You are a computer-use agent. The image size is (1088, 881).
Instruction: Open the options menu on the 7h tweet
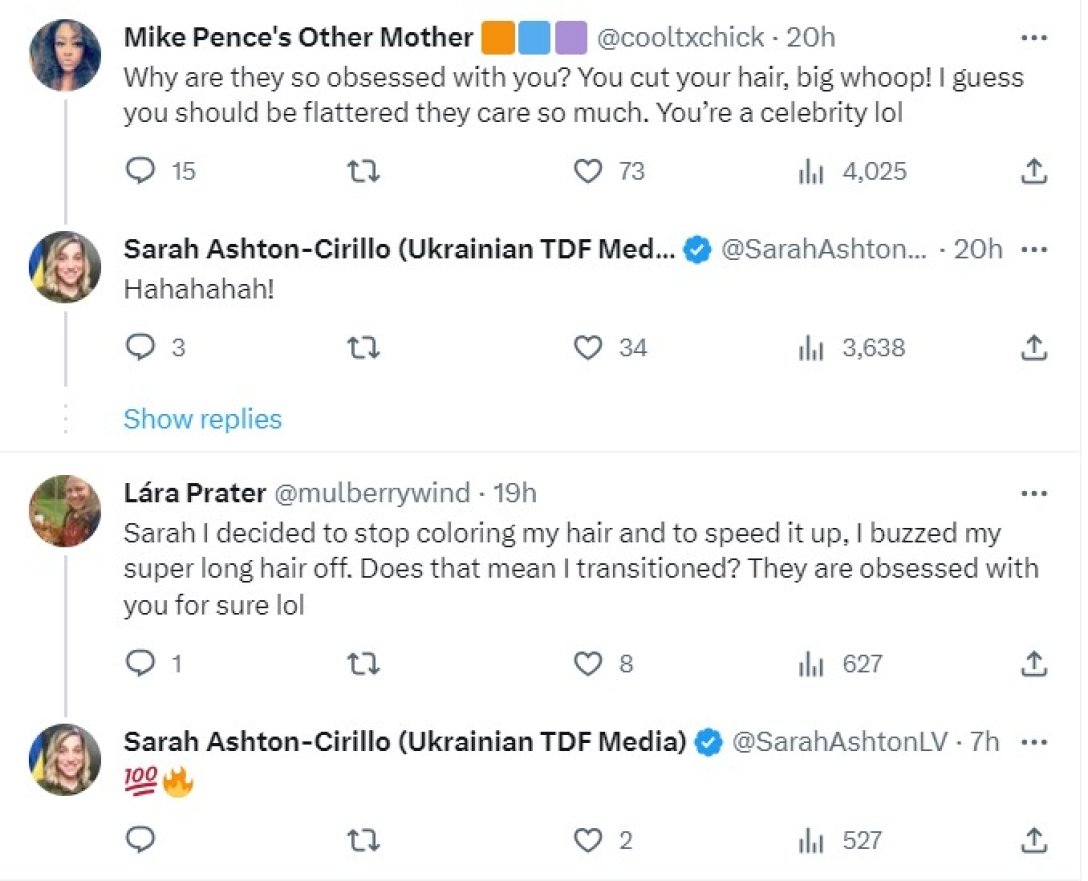(1034, 742)
